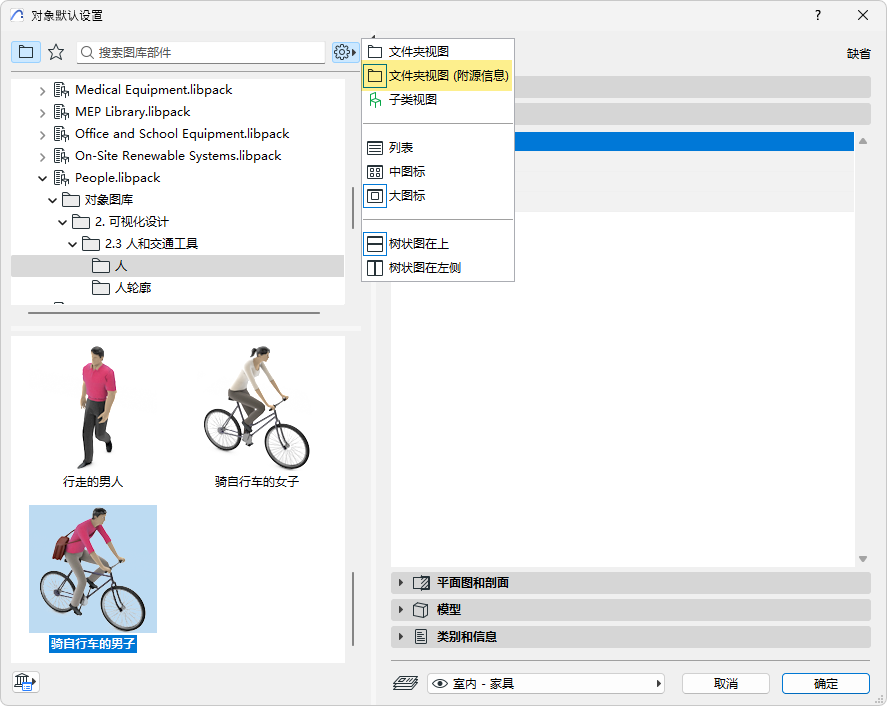This screenshot has width=887, height=706.
Task: Select 对象图库 folder icon
Action: pyautogui.click(x=71, y=200)
